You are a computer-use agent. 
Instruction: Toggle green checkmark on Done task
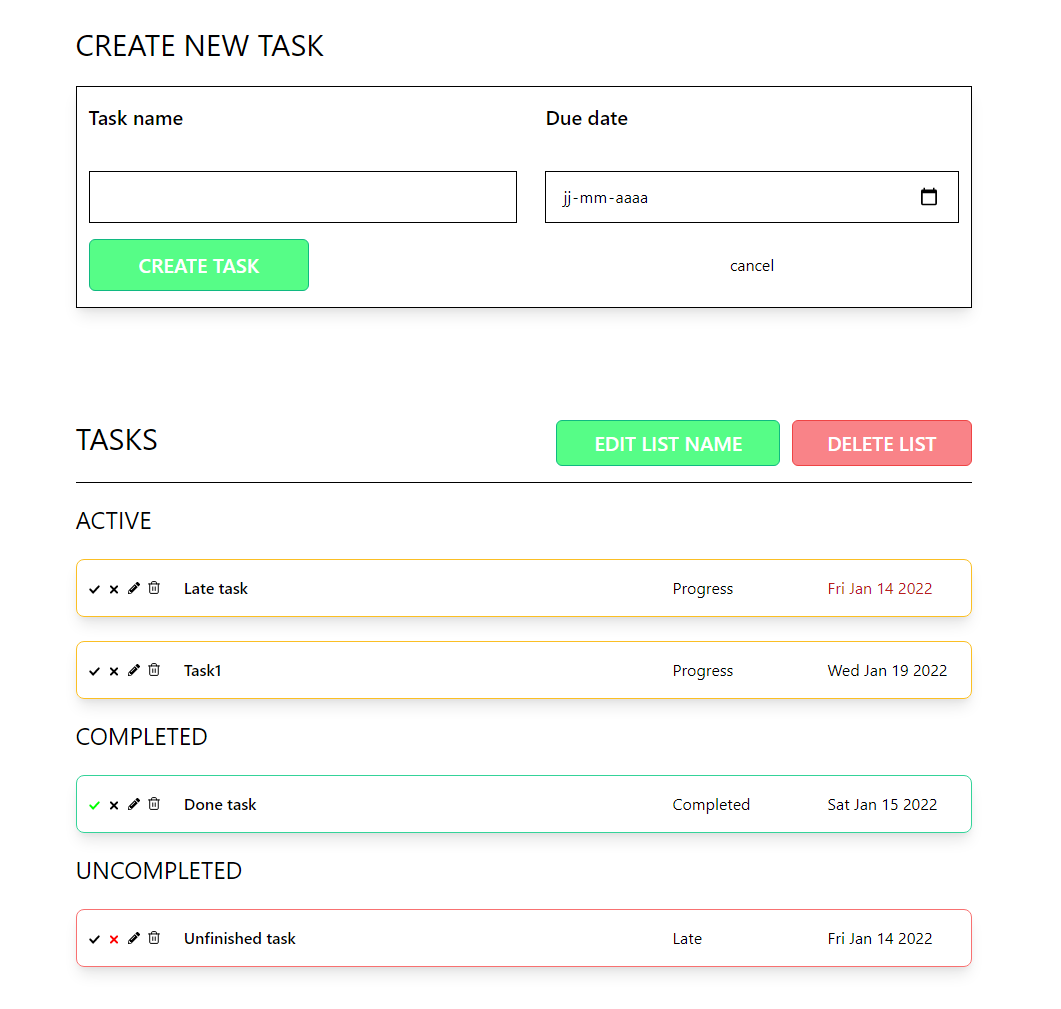coord(95,805)
